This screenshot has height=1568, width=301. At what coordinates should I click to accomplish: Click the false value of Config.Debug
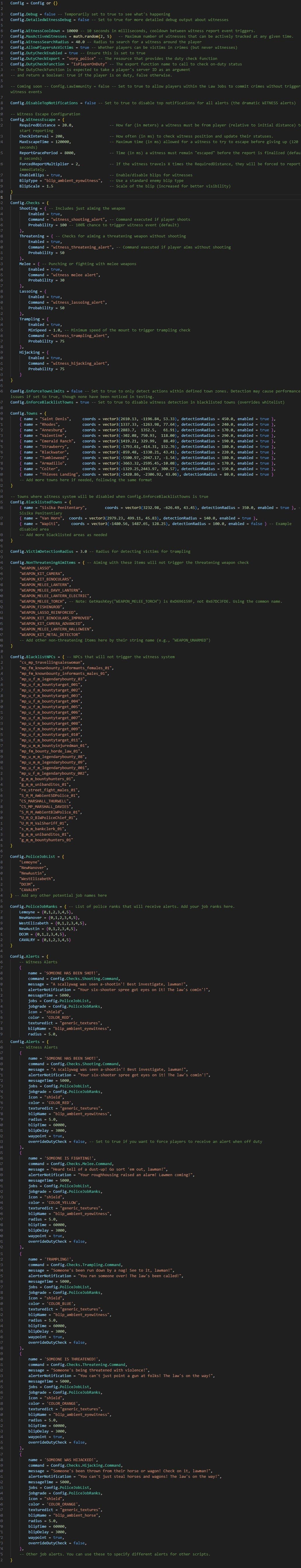pos(49,14)
